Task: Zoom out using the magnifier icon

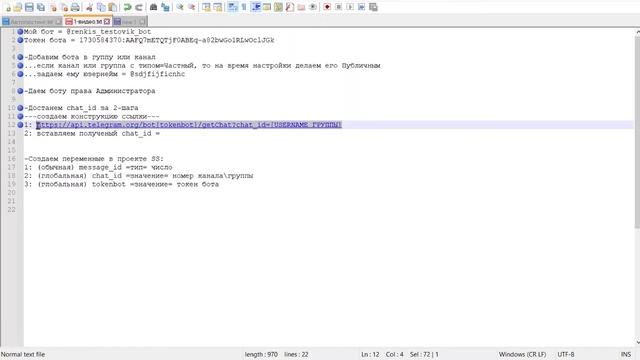Action: click(191, 7)
